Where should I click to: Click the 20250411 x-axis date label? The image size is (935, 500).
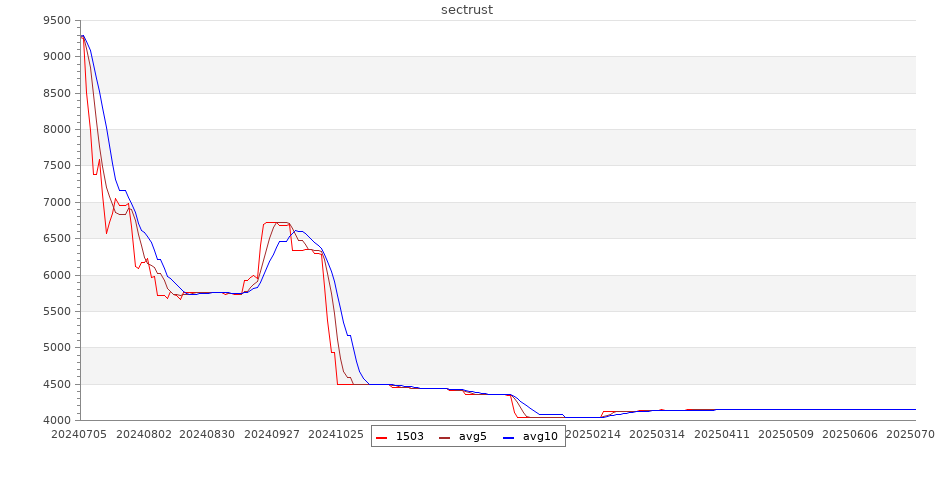[x=721, y=435]
